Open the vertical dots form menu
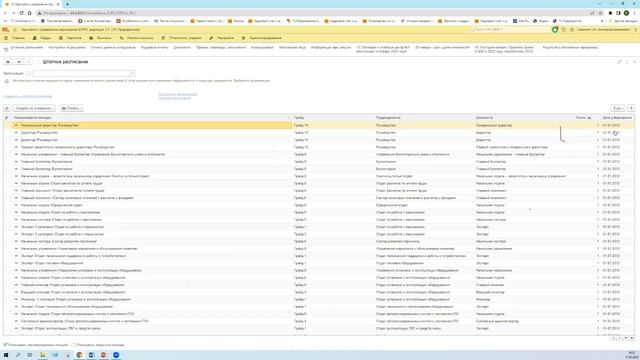 627,62
